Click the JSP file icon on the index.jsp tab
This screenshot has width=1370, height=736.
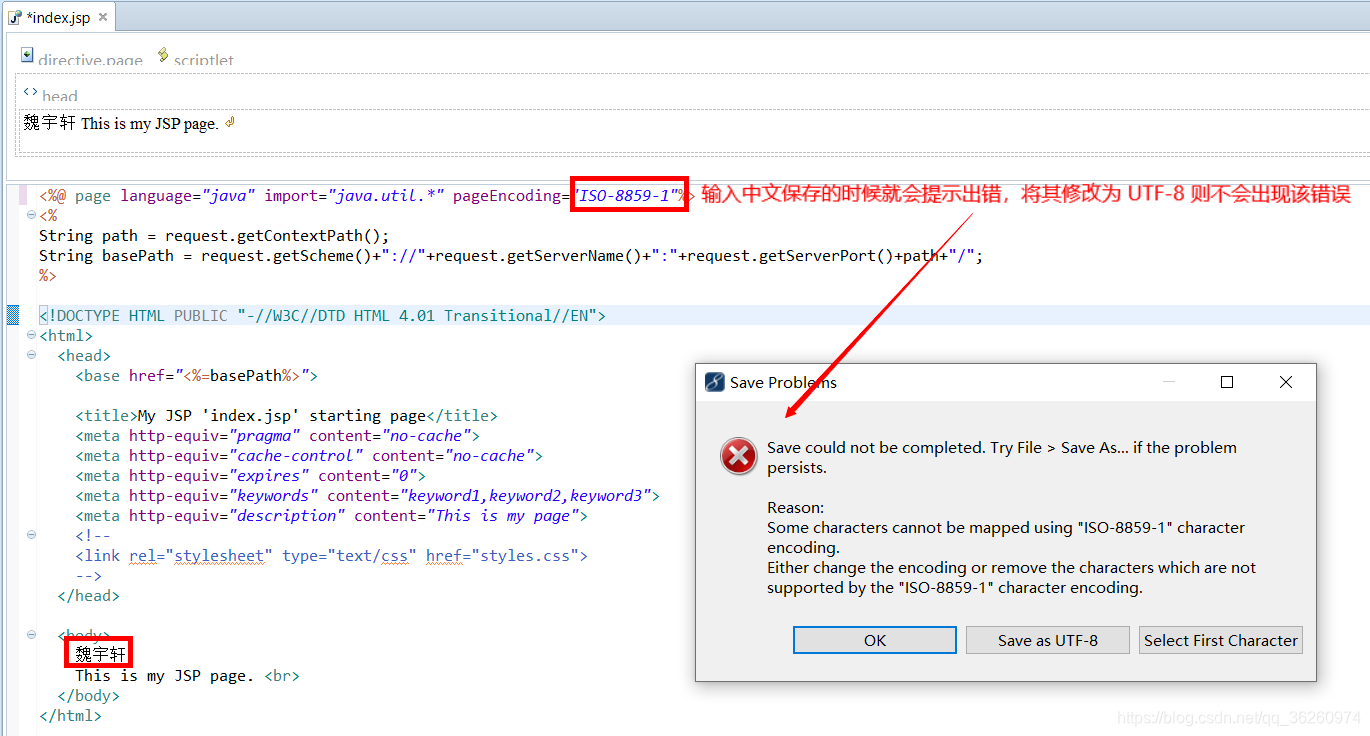pyautogui.click(x=13, y=16)
